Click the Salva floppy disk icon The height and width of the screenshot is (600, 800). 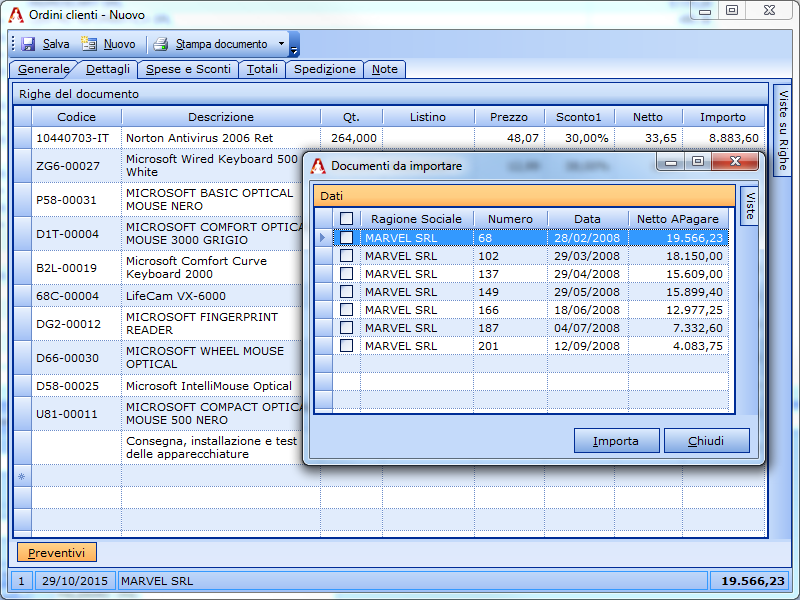(x=28, y=44)
